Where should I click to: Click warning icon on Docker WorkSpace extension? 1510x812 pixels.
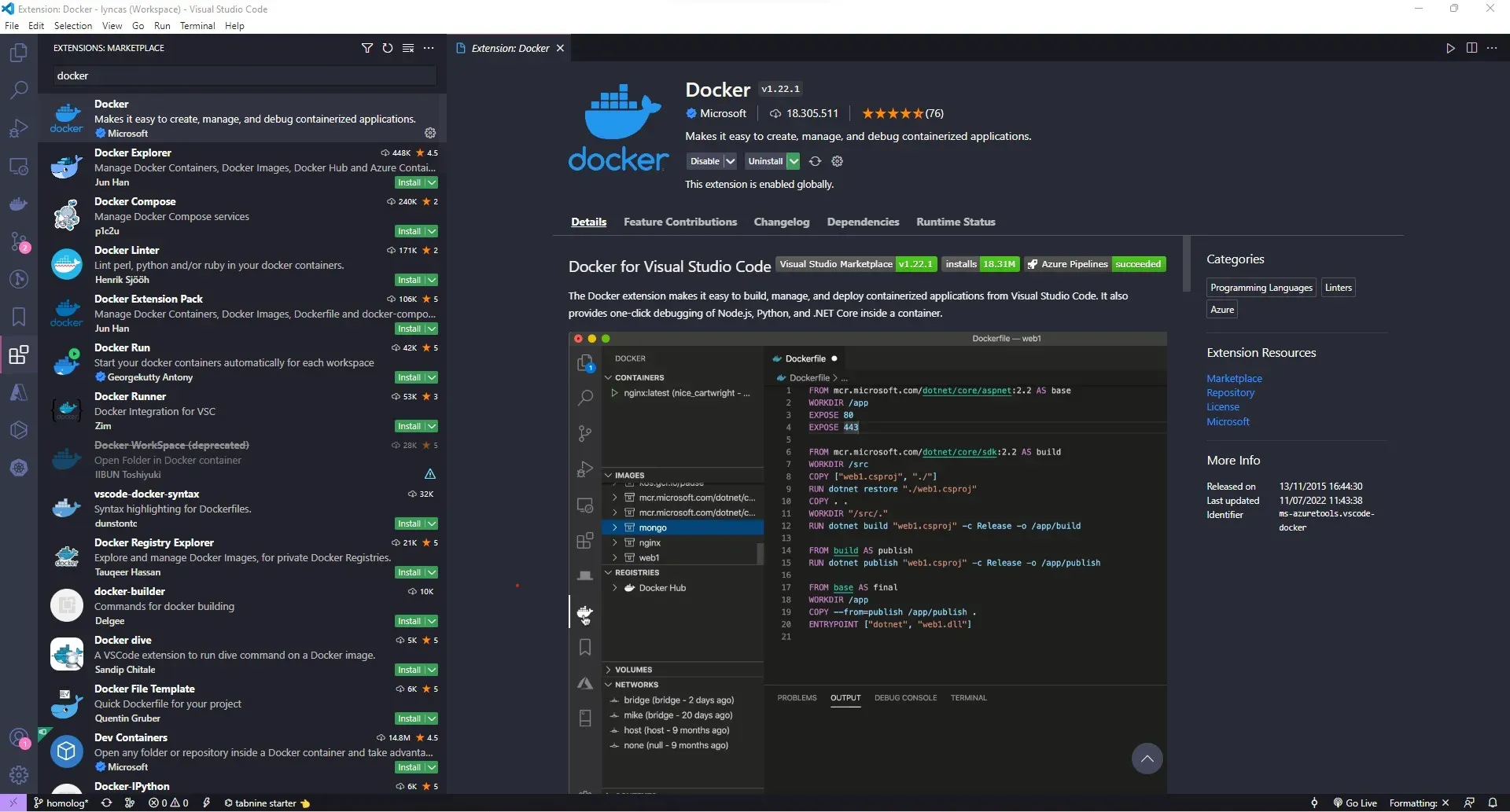430,474
